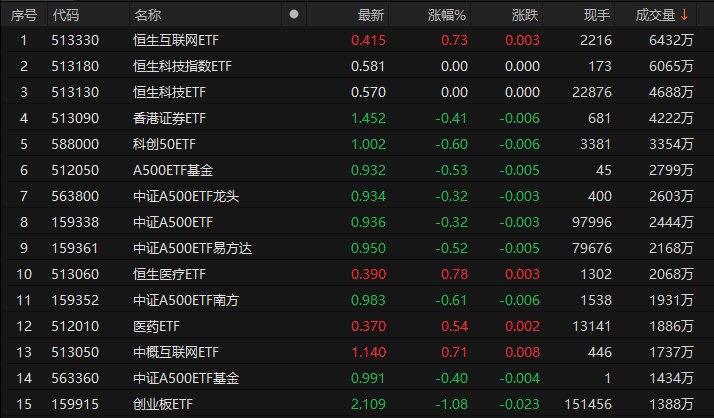Click 创业板ETF name

click(163, 404)
